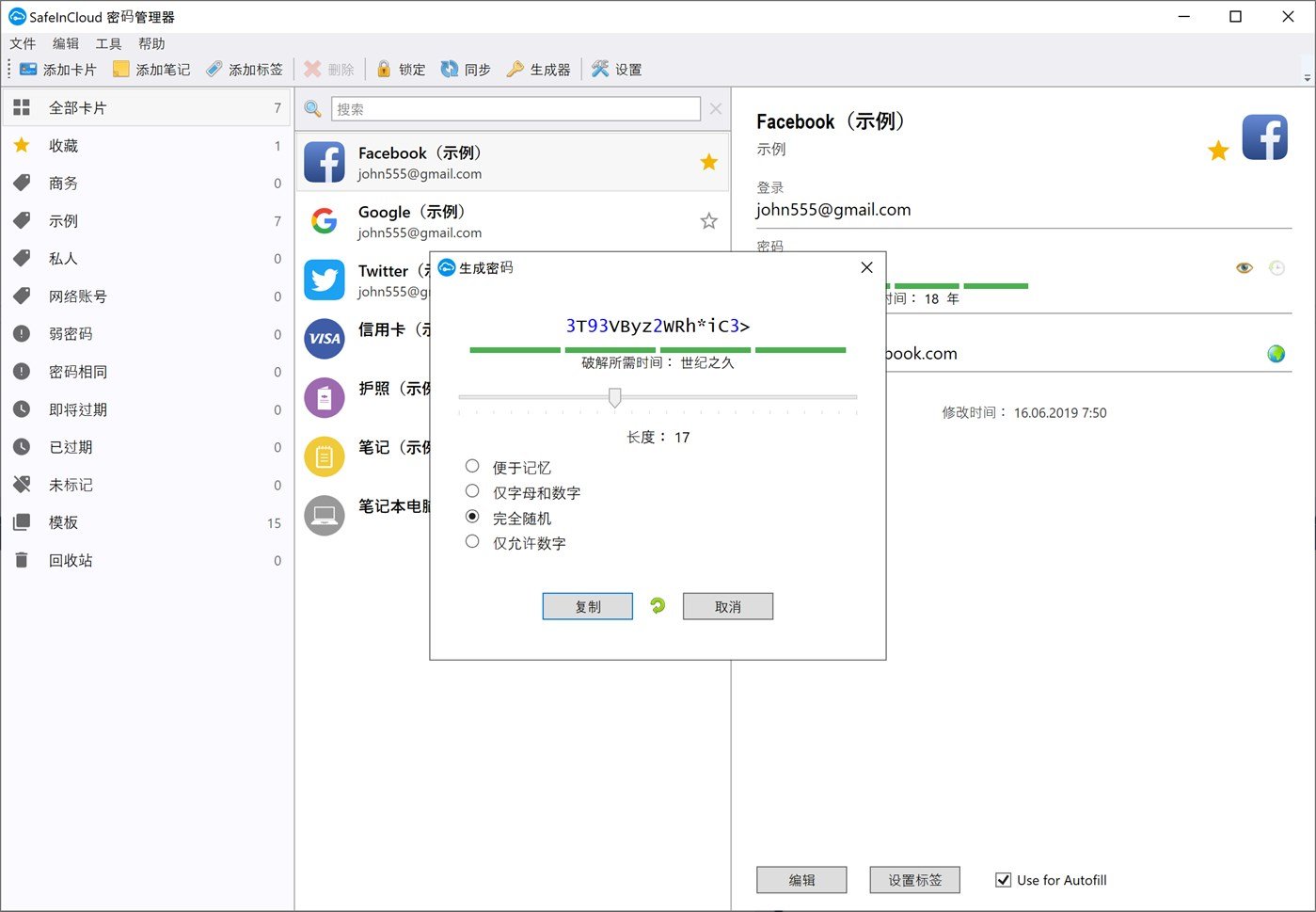Select the 便于记忆 radio option
This screenshot has width=1316, height=912.
tap(472, 465)
